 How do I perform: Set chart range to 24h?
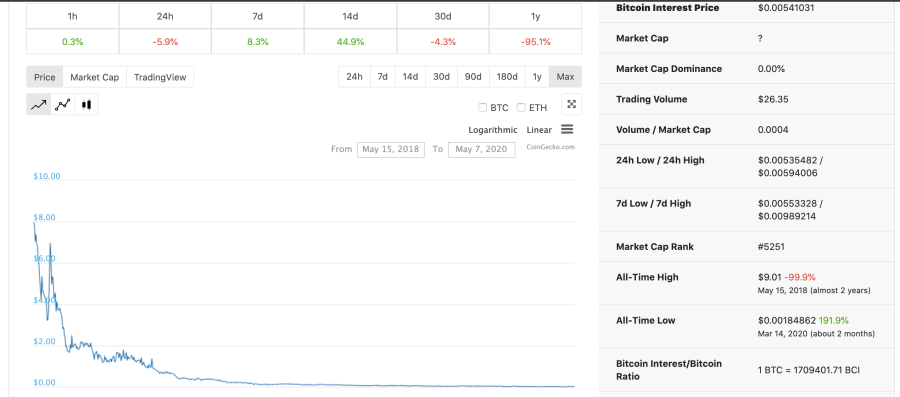point(354,77)
